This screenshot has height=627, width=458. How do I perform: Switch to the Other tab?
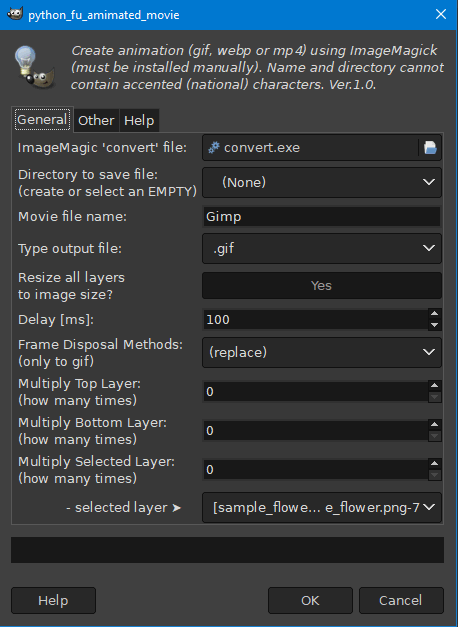click(x=96, y=120)
